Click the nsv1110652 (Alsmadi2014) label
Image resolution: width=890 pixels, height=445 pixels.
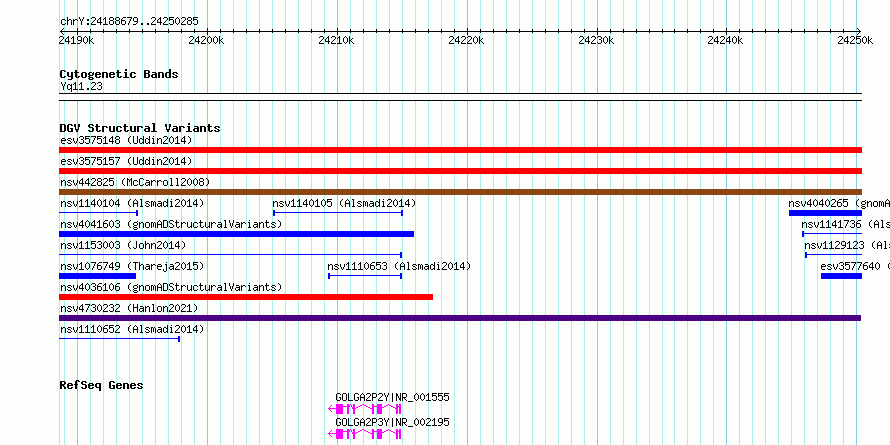pos(132,329)
